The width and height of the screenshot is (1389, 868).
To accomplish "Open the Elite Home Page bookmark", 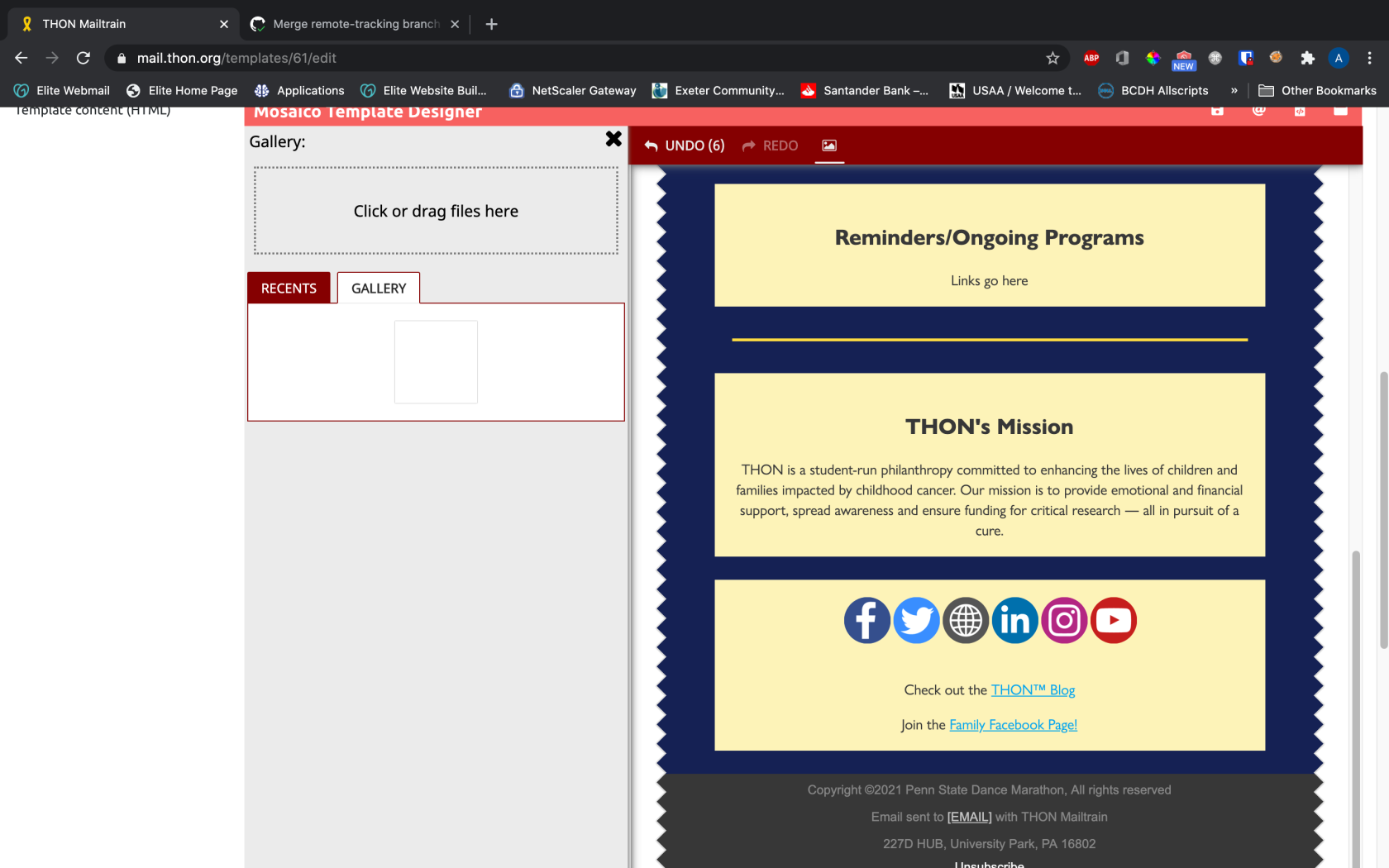I will coord(182,90).
